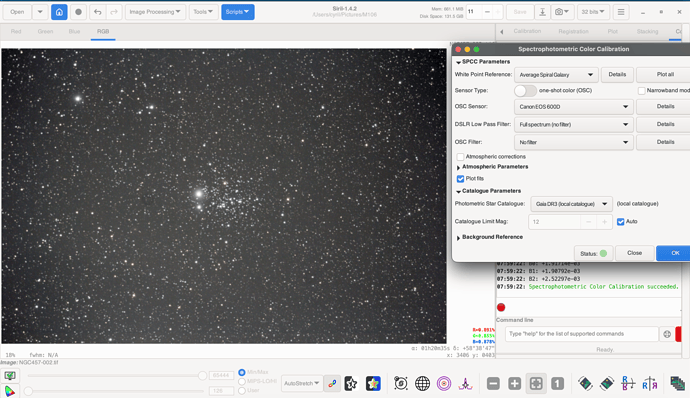Open the OSC Filter dropdown
690x398 pixels.
[573, 142]
